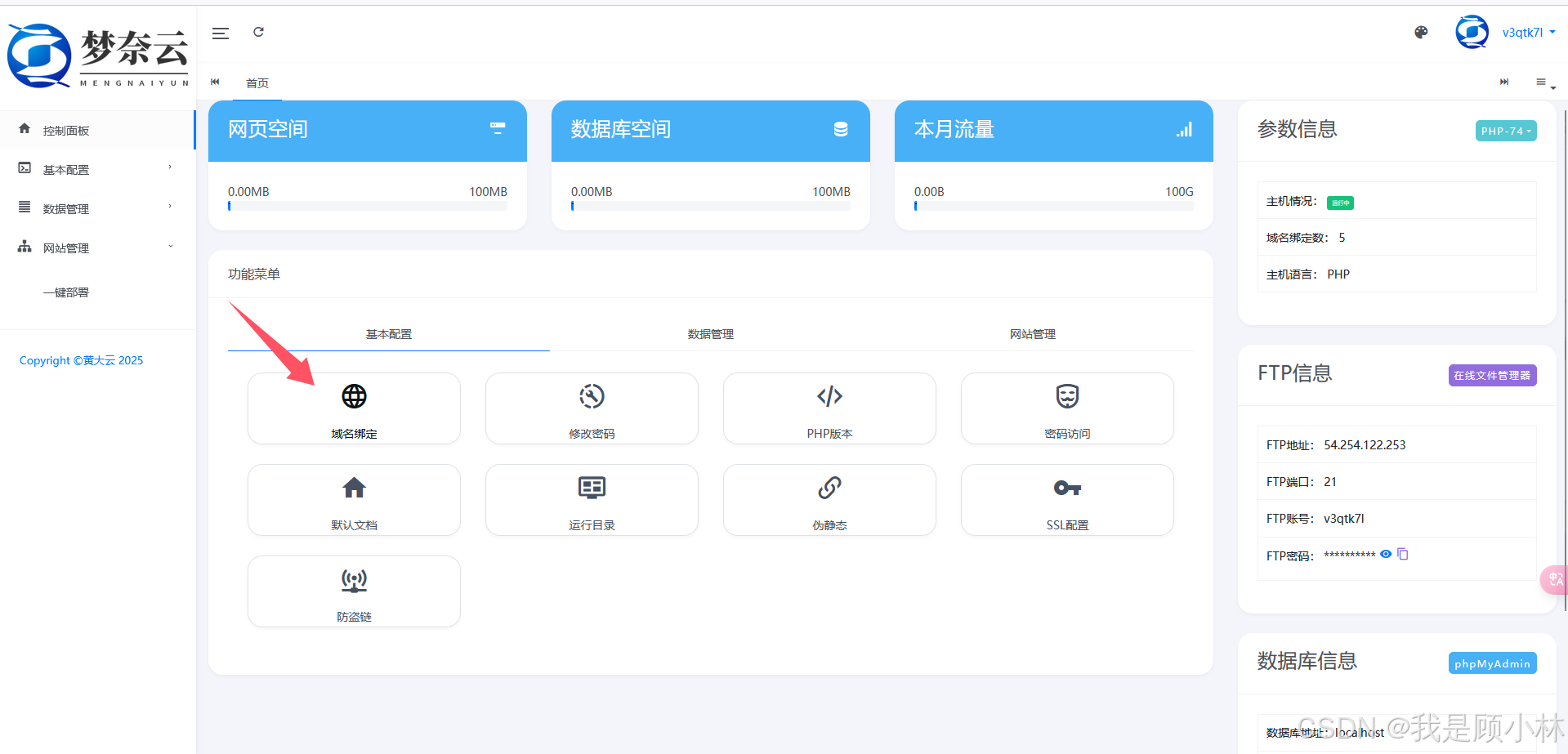The width and height of the screenshot is (1568, 754).
Task: Open the PHP-74 version dropdown
Action: [1506, 131]
